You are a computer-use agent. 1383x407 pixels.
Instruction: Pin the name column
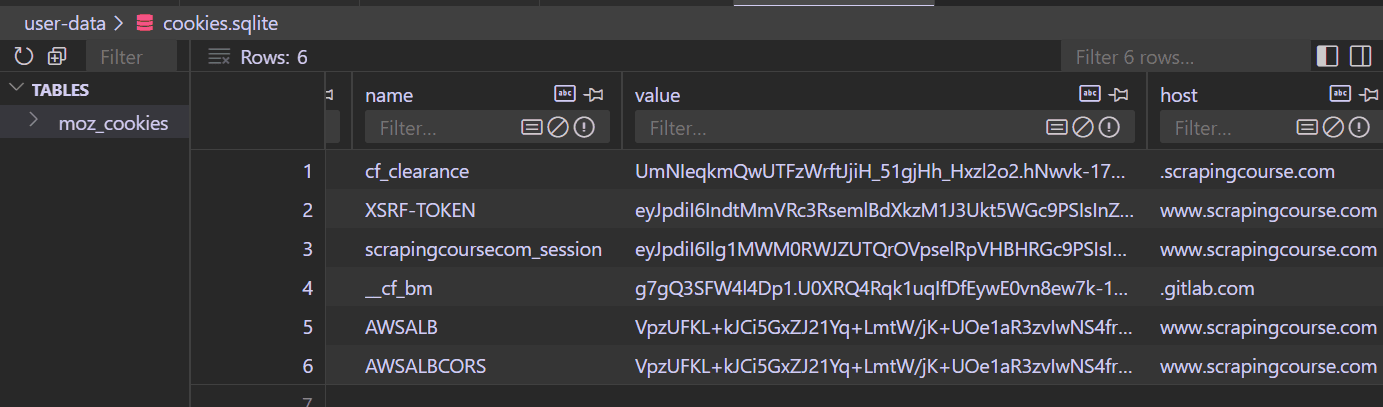click(x=595, y=94)
